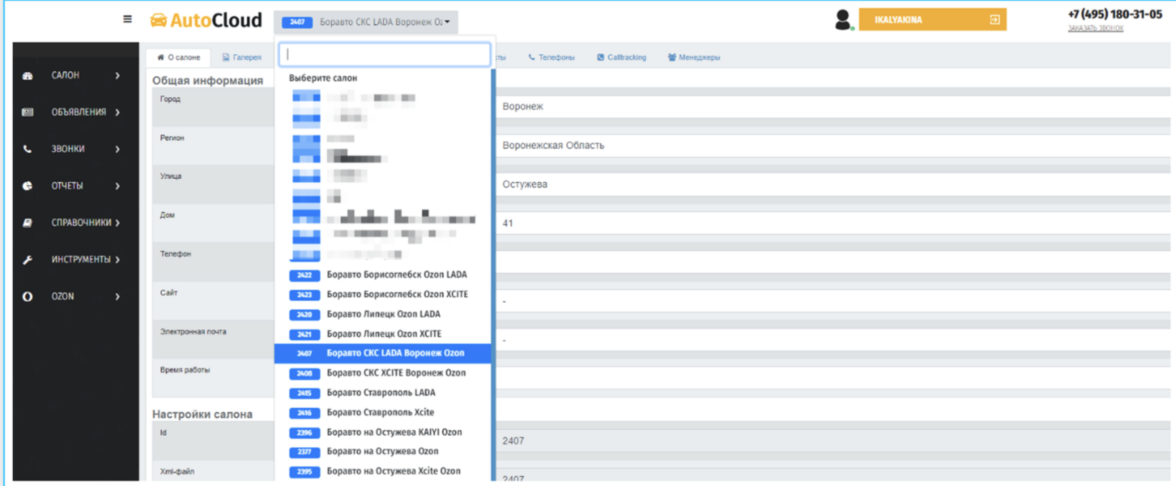Click the IKALYAKINA user button
1176x486 pixels.
(932, 20)
